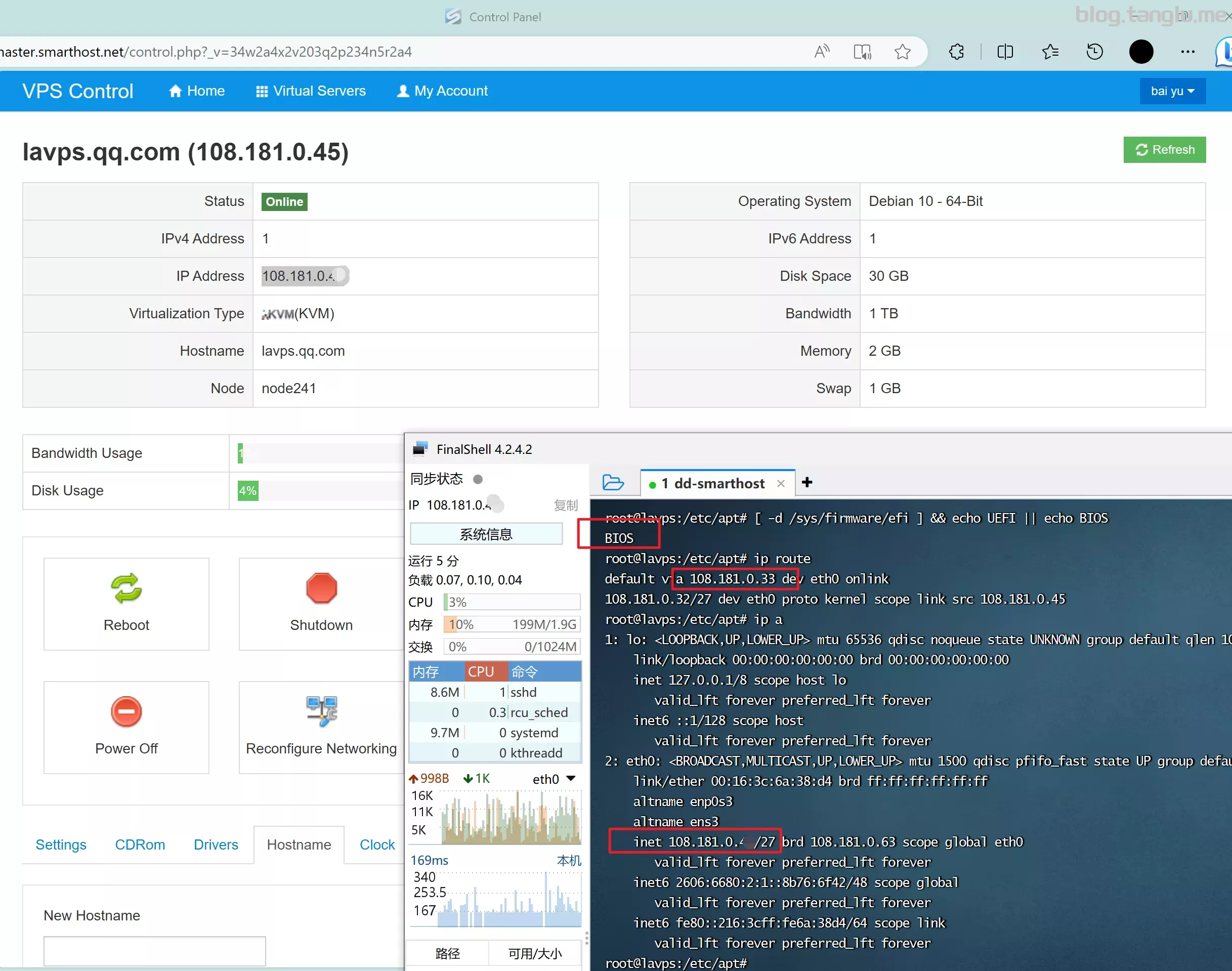Screen dimensions: 1232x971
Task: Click the Bandwidth Usage progress bar
Action: point(320,453)
